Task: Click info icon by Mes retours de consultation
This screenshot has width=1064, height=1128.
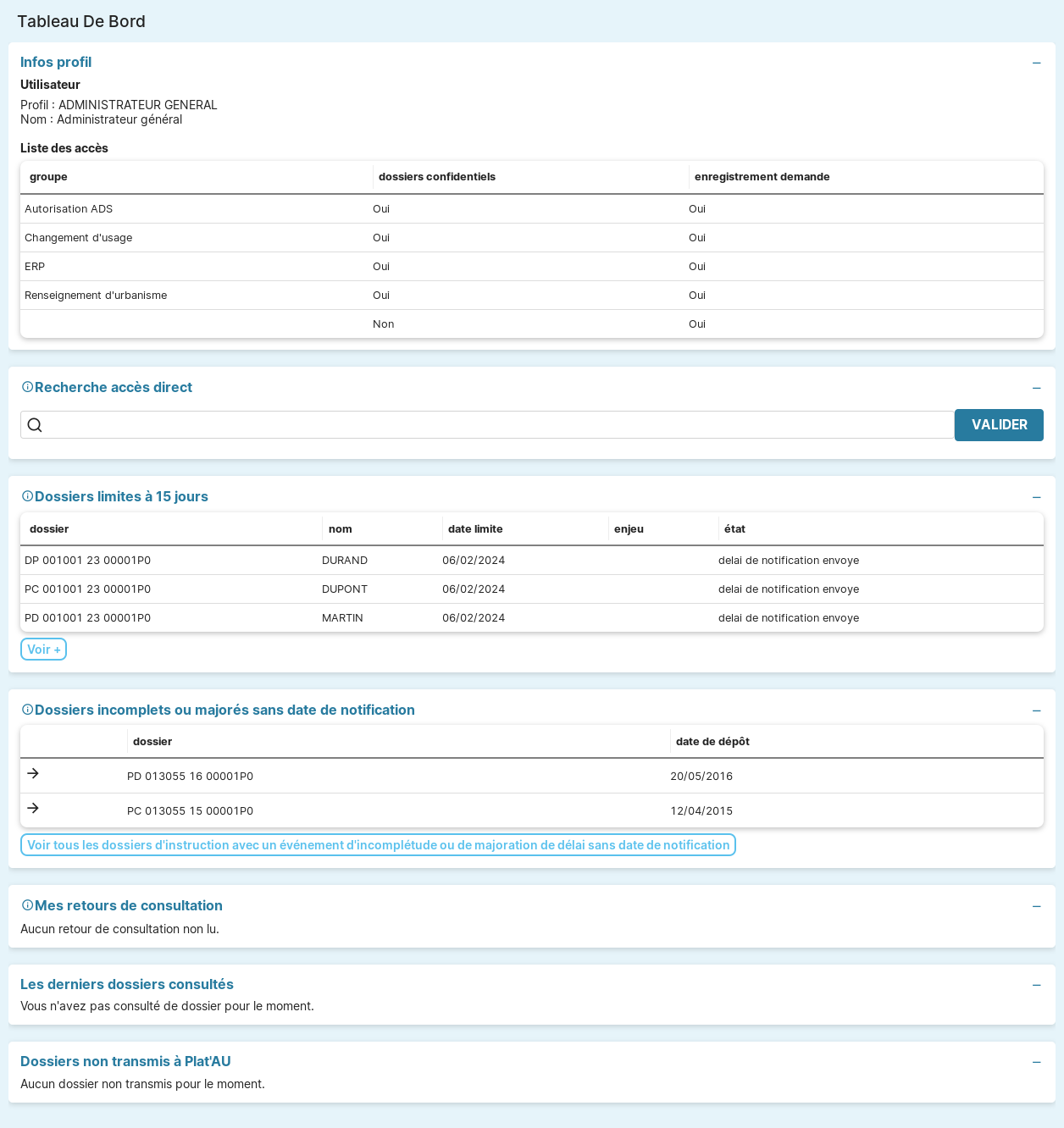Action: 27,905
